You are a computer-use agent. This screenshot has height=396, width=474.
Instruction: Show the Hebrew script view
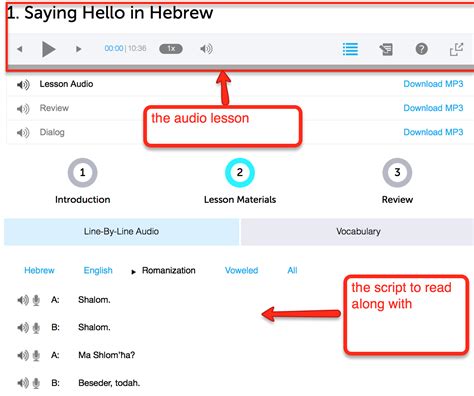(39, 270)
